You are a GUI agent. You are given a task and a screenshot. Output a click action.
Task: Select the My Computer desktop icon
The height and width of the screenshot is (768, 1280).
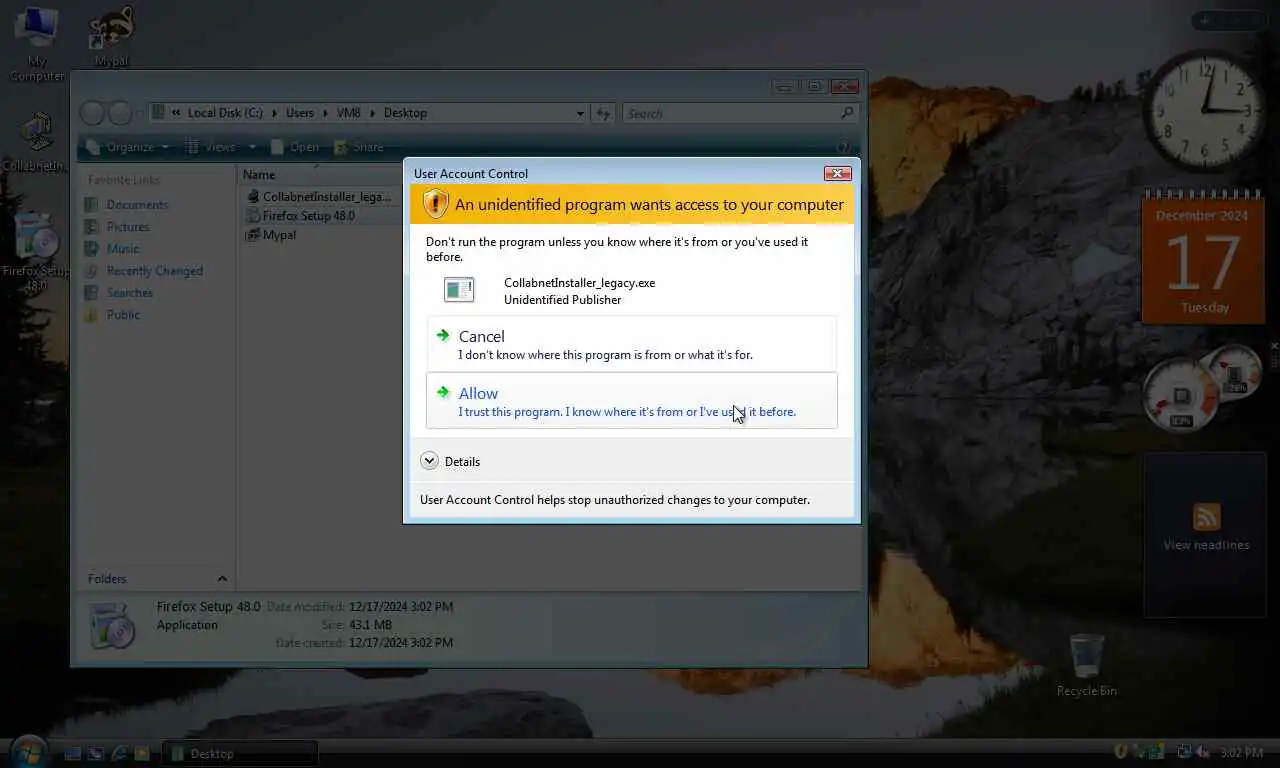(x=37, y=44)
